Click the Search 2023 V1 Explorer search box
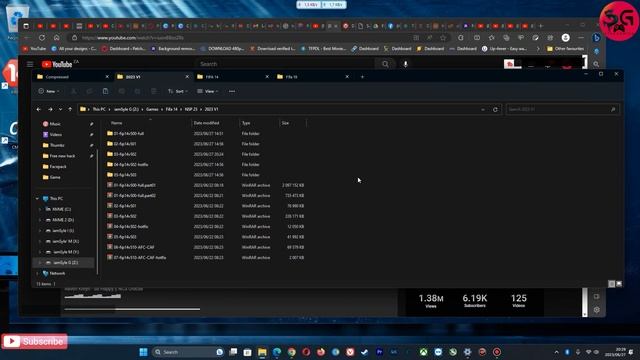The height and width of the screenshot is (360, 640). point(562,109)
